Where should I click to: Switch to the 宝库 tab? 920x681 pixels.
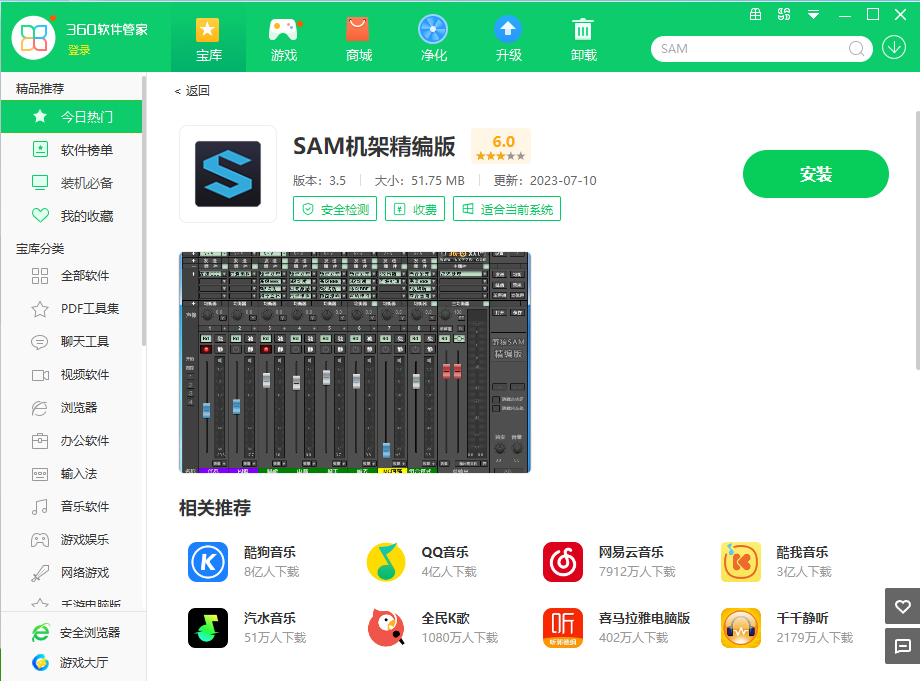pyautogui.click(x=208, y=39)
